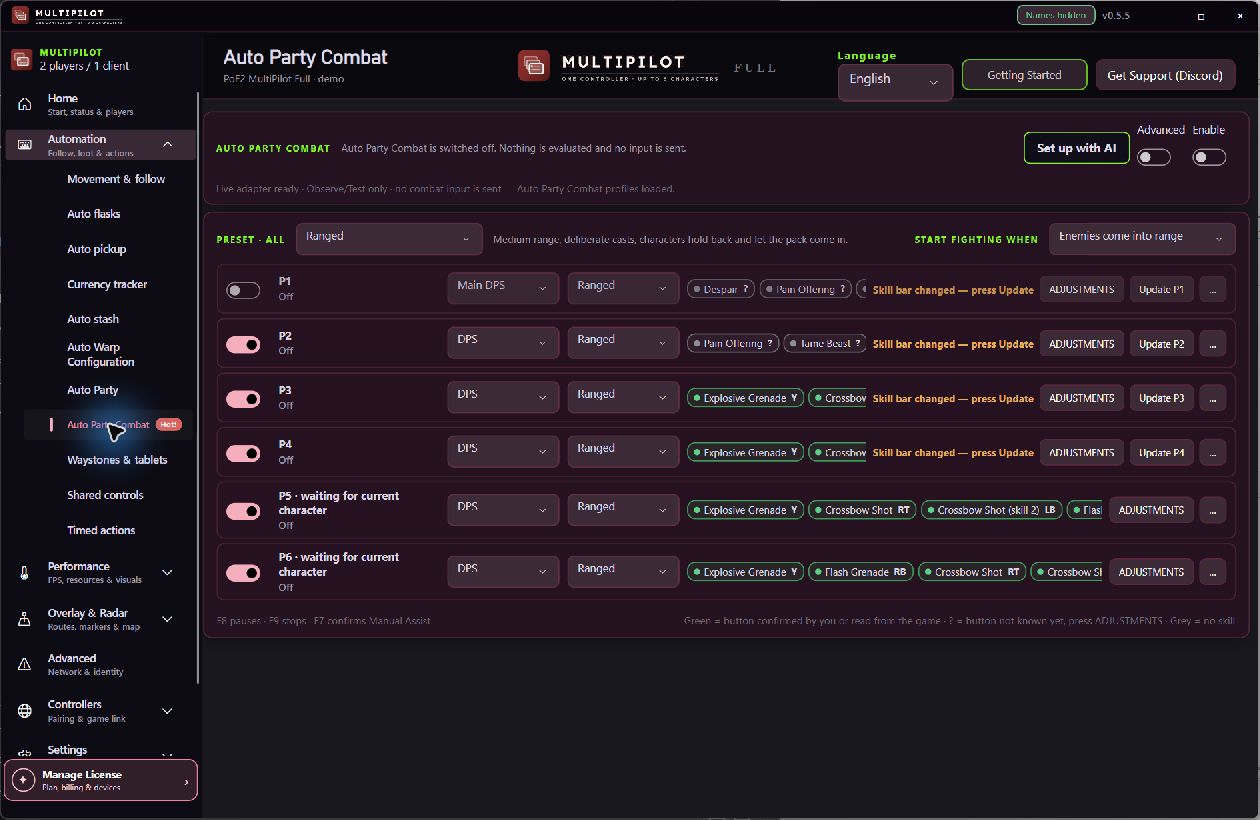The height and width of the screenshot is (820, 1260).
Task: Open the Start Fighting When dropdown
Action: click(1142, 239)
